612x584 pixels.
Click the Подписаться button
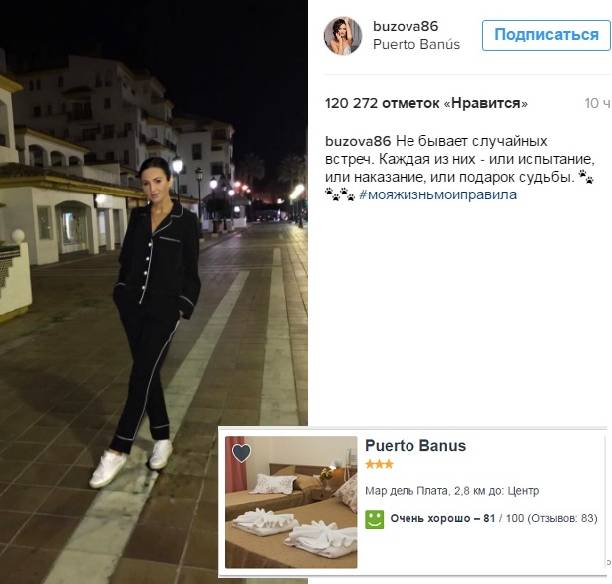point(546,35)
